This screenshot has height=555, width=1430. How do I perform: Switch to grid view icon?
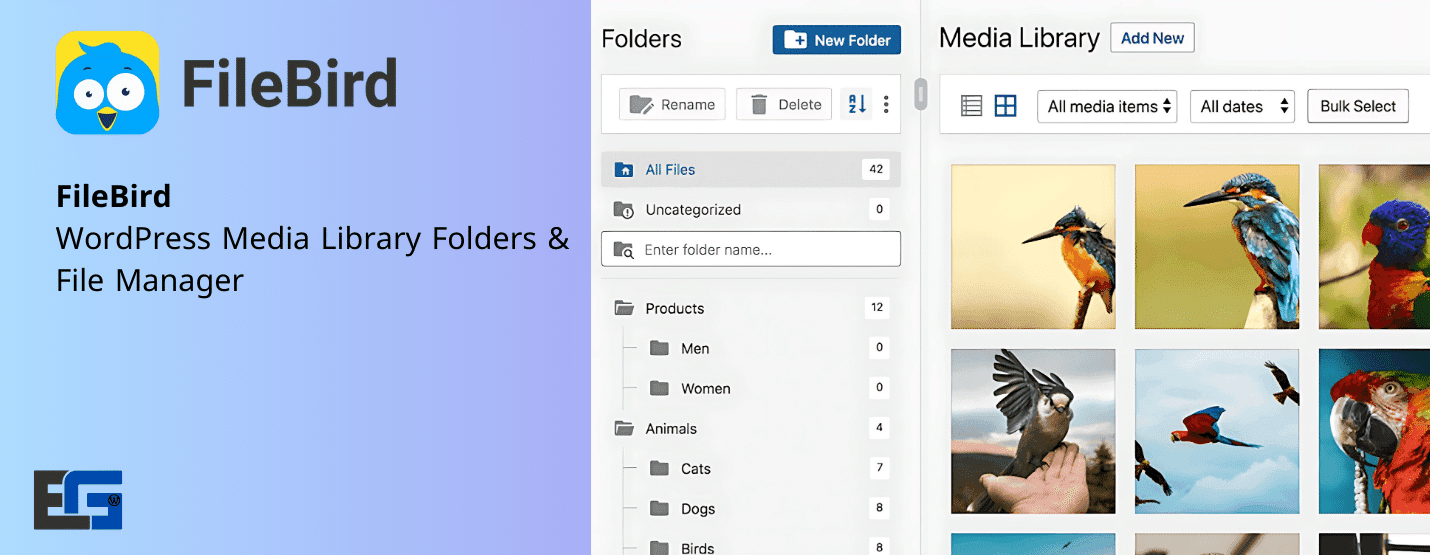point(1005,106)
